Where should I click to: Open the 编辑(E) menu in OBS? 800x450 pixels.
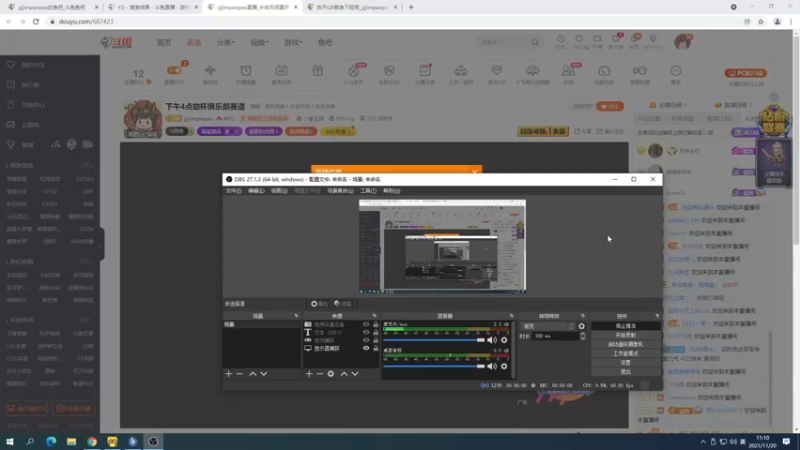tap(256, 191)
